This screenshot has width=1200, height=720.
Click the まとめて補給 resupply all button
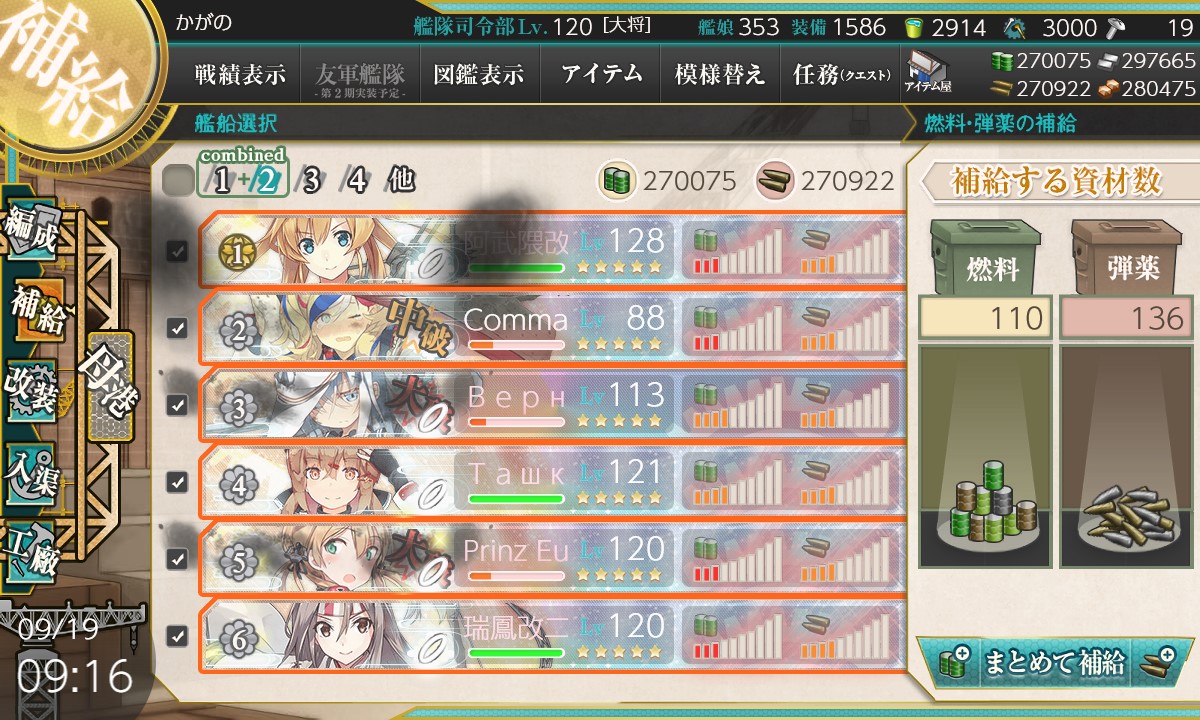pos(1054,663)
